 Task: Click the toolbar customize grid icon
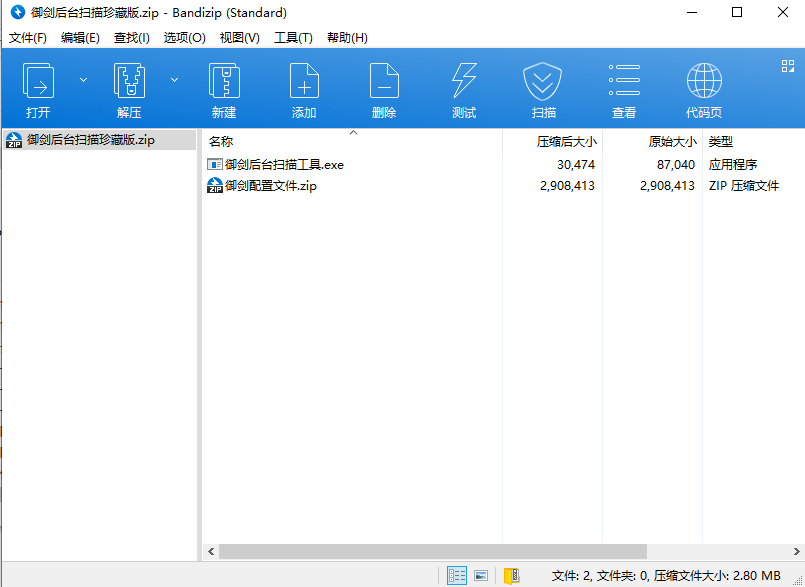point(788,66)
